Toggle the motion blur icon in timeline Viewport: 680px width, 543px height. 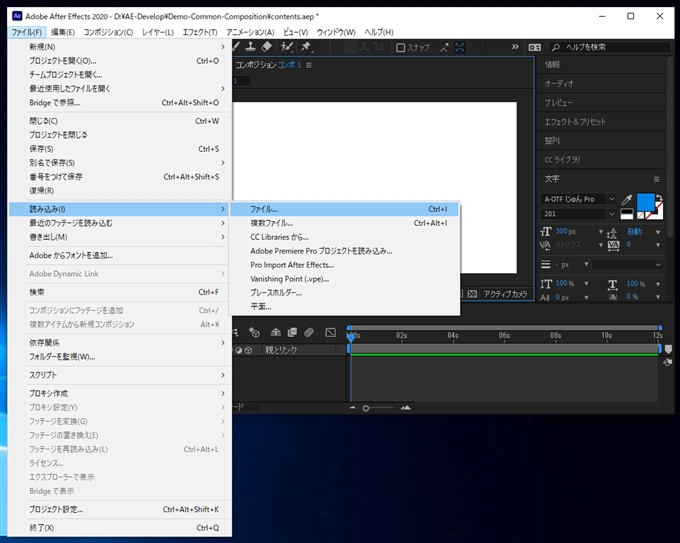(309, 333)
